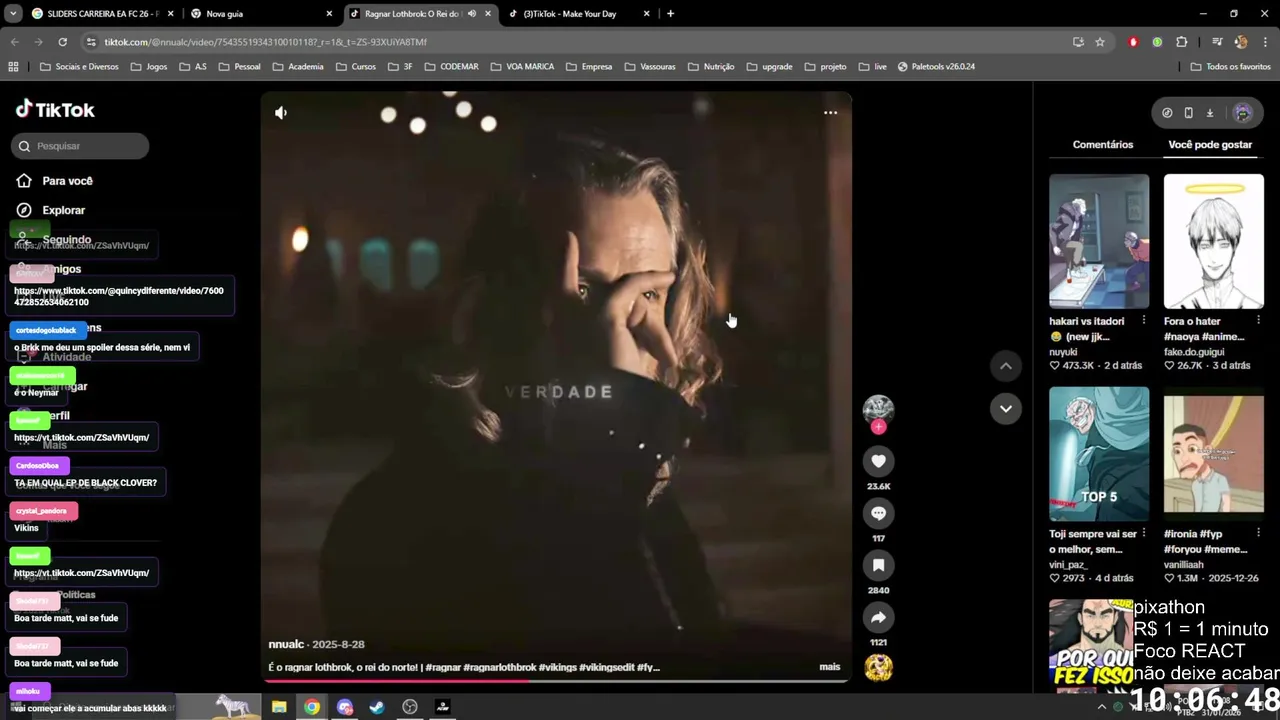1280x720 pixels.
Task: Open Para você in the sidebar
Action: 67,181
